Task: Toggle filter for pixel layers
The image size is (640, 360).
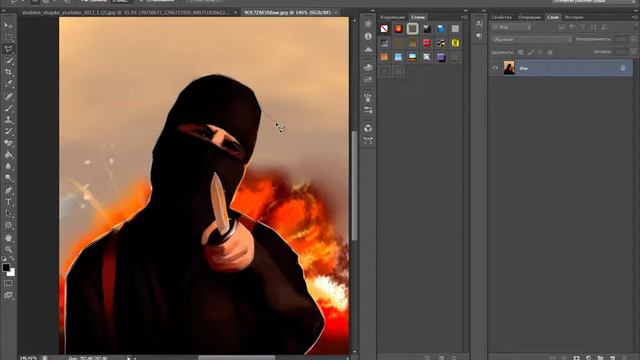Action: coord(562,27)
